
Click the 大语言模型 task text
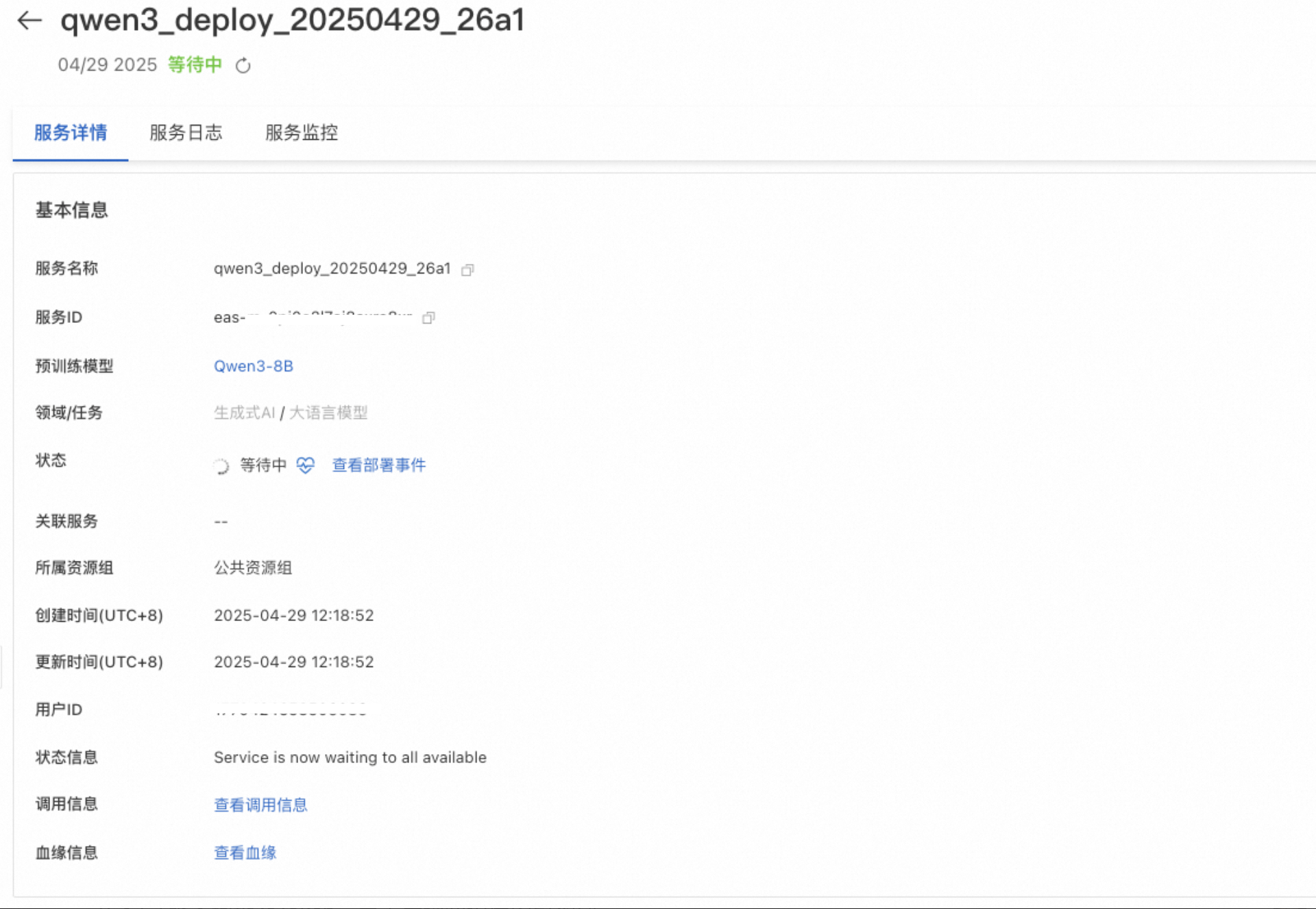(328, 413)
